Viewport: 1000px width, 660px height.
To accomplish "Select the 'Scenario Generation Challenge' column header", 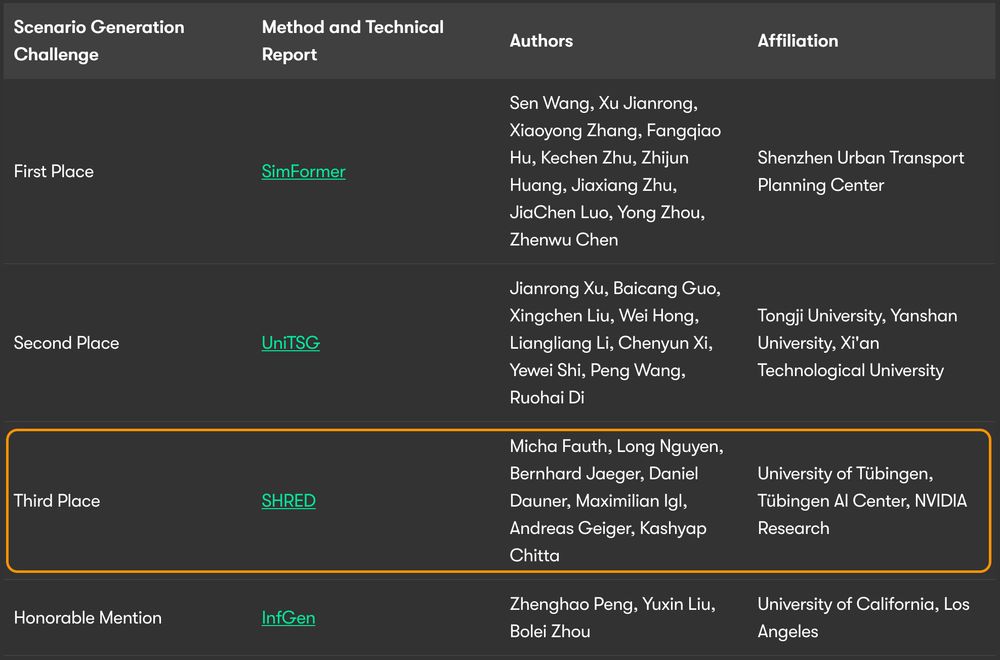I will coord(99,41).
